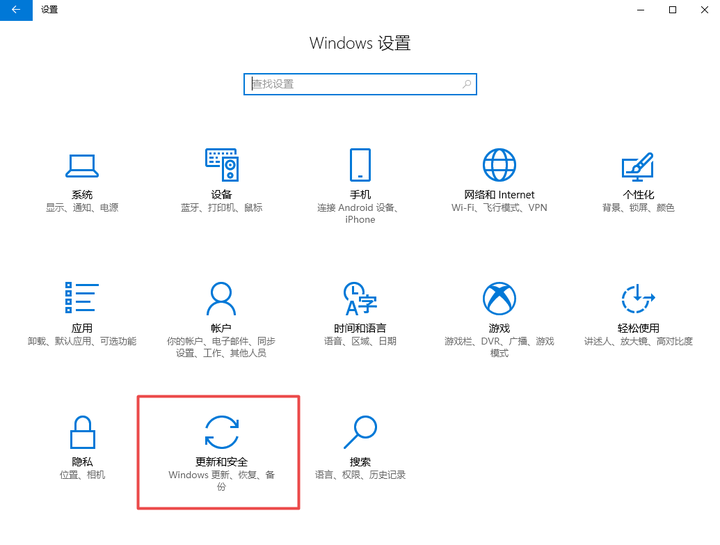The height and width of the screenshot is (545, 720).
Task: Click the 搜索 label
Action: coord(360,462)
